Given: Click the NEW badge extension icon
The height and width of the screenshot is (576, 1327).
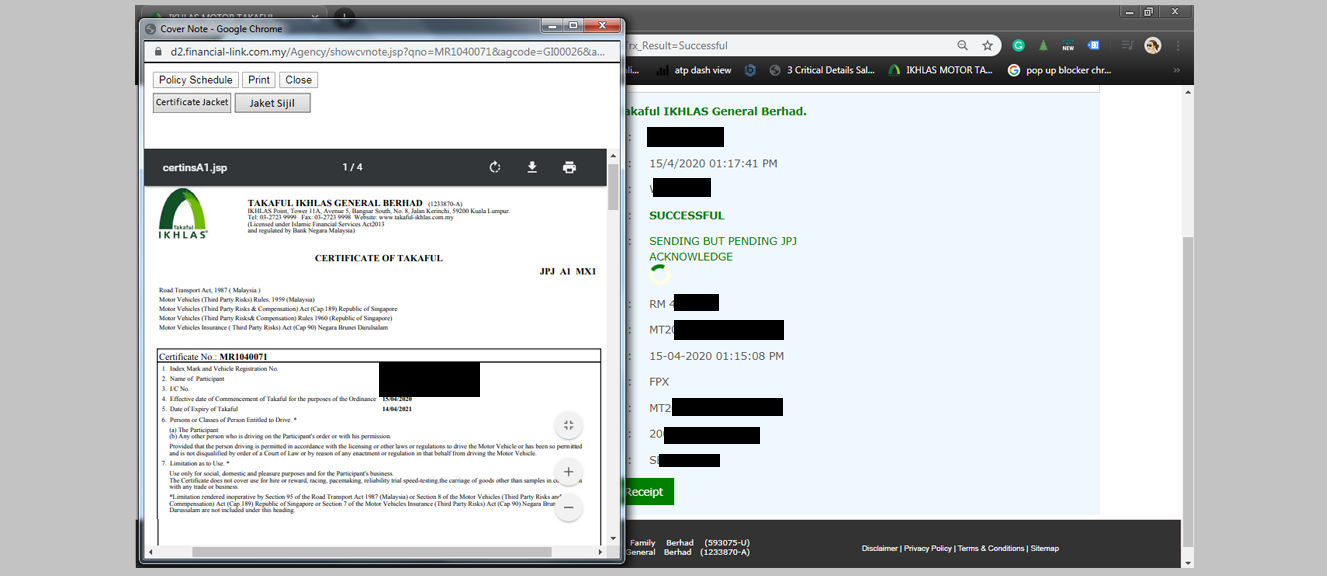Looking at the screenshot, I should pyautogui.click(x=1068, y=46).
